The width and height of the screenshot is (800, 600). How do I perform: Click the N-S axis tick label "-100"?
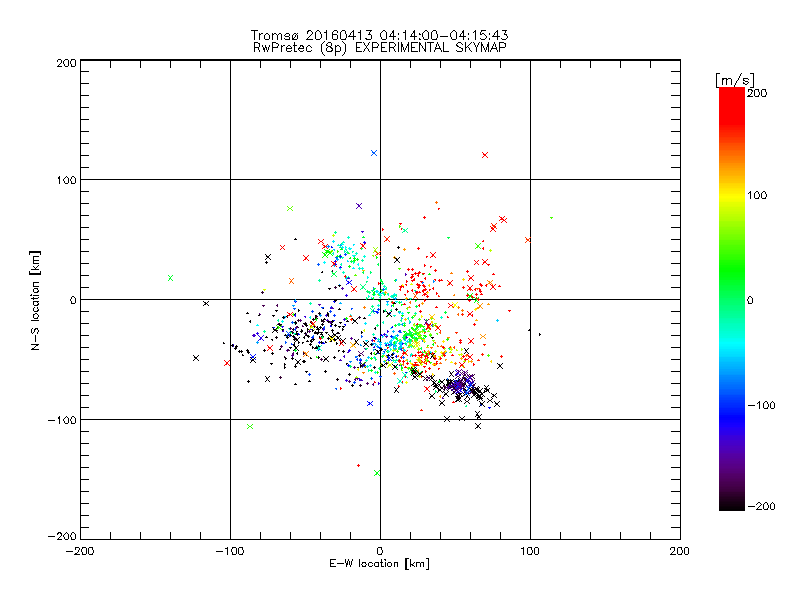pyautogui.click(x=62, y=420)
